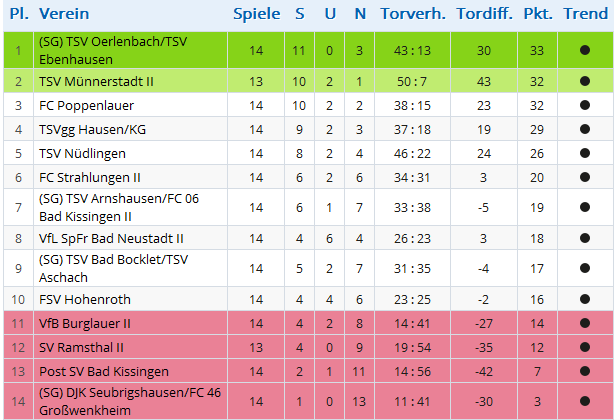Select the Tordiff. column header
The height and width of the screenshot is (420, 614).
click(x=483, y=15)
